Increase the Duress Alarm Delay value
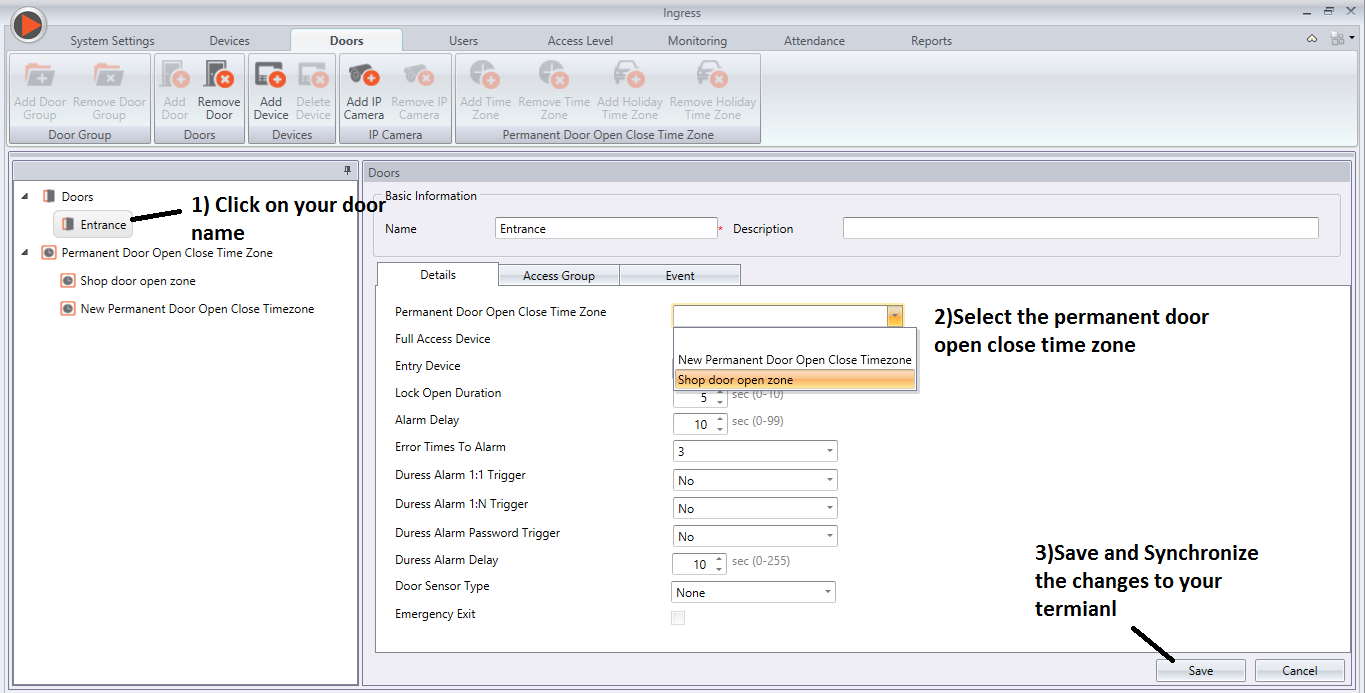1365x693 pixels. point(719,559)
